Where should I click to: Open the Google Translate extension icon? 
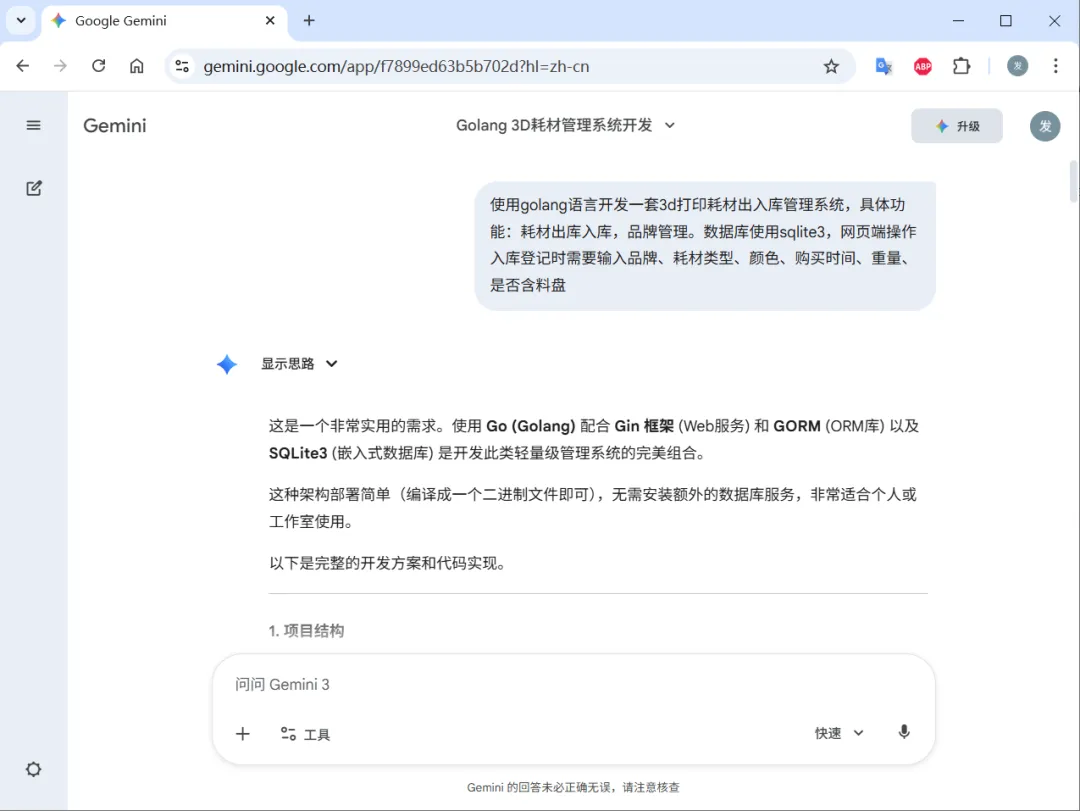point(884,66)
